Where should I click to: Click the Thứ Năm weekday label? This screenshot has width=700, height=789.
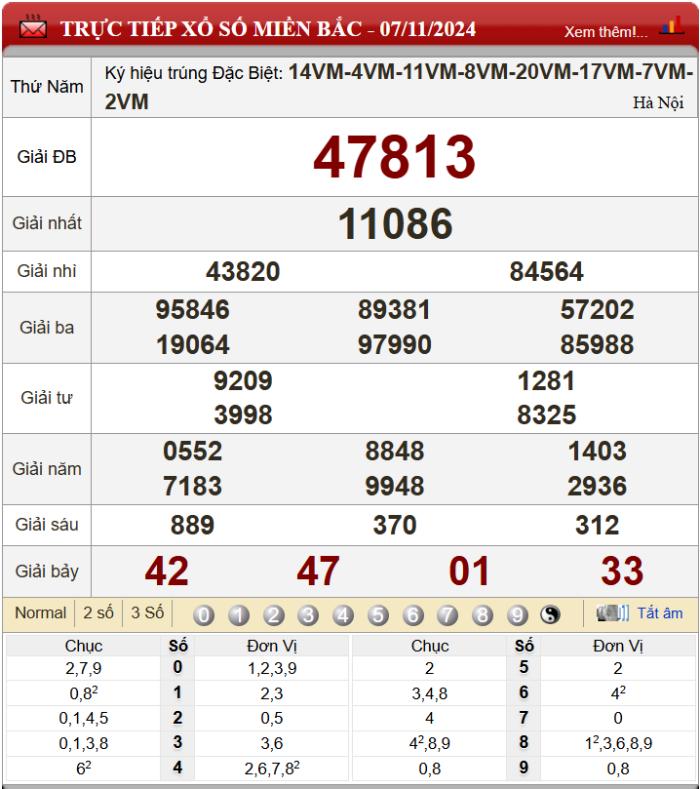(47, 87)
